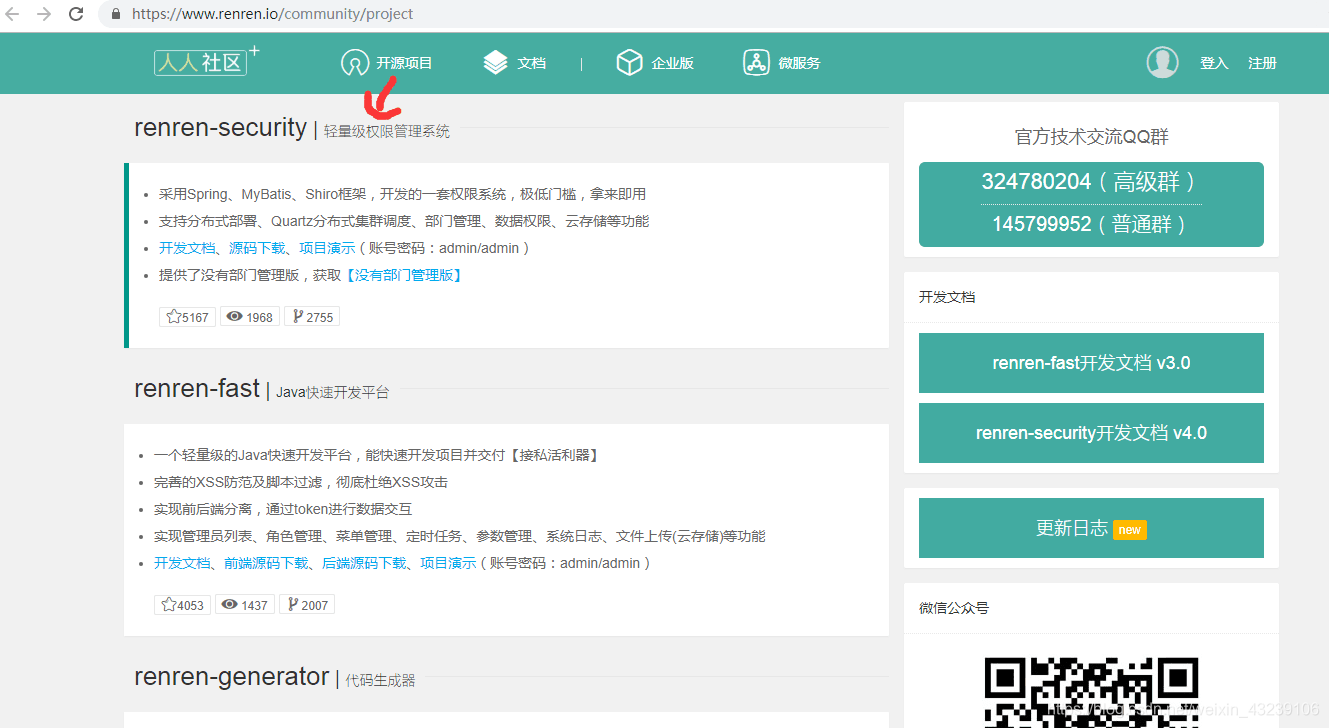Open the renren-security project title
The height and width of the screenshot is (728, 1329).
[x=220, y=127]
